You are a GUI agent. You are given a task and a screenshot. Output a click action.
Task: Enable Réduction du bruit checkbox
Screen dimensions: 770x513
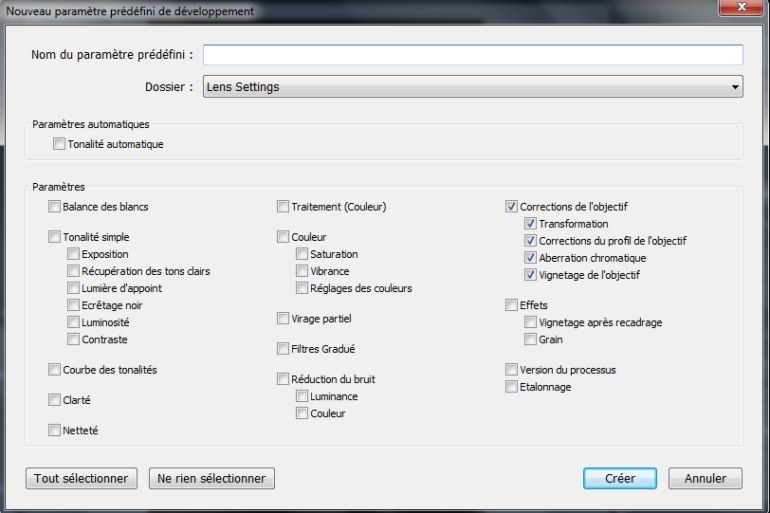click(x=283, y=379)
